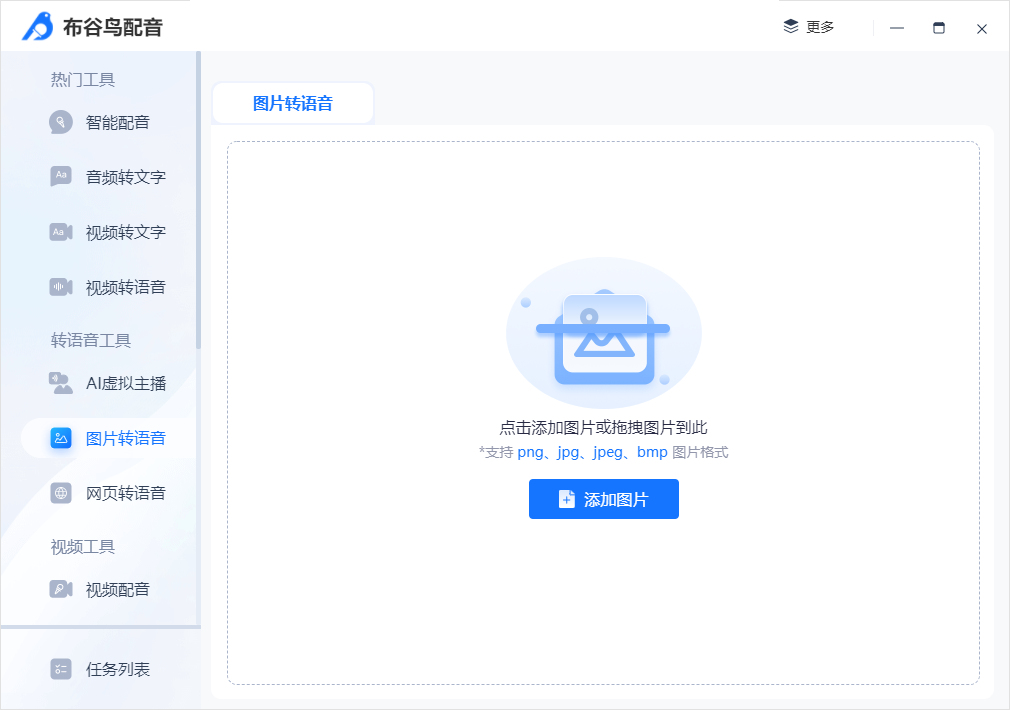1010x710 pixels.
Task: Click the bmp format link
Action: point(653,452)
